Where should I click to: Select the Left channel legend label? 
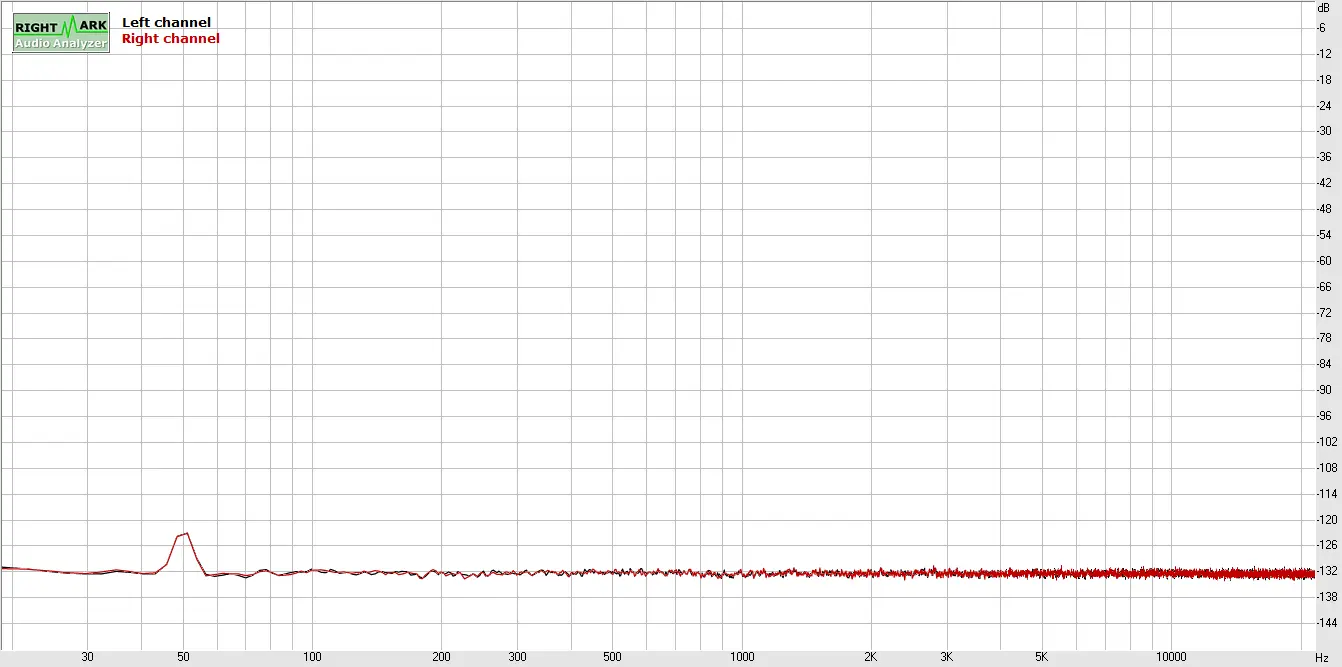pyautogui.click(x=166, y=22)
